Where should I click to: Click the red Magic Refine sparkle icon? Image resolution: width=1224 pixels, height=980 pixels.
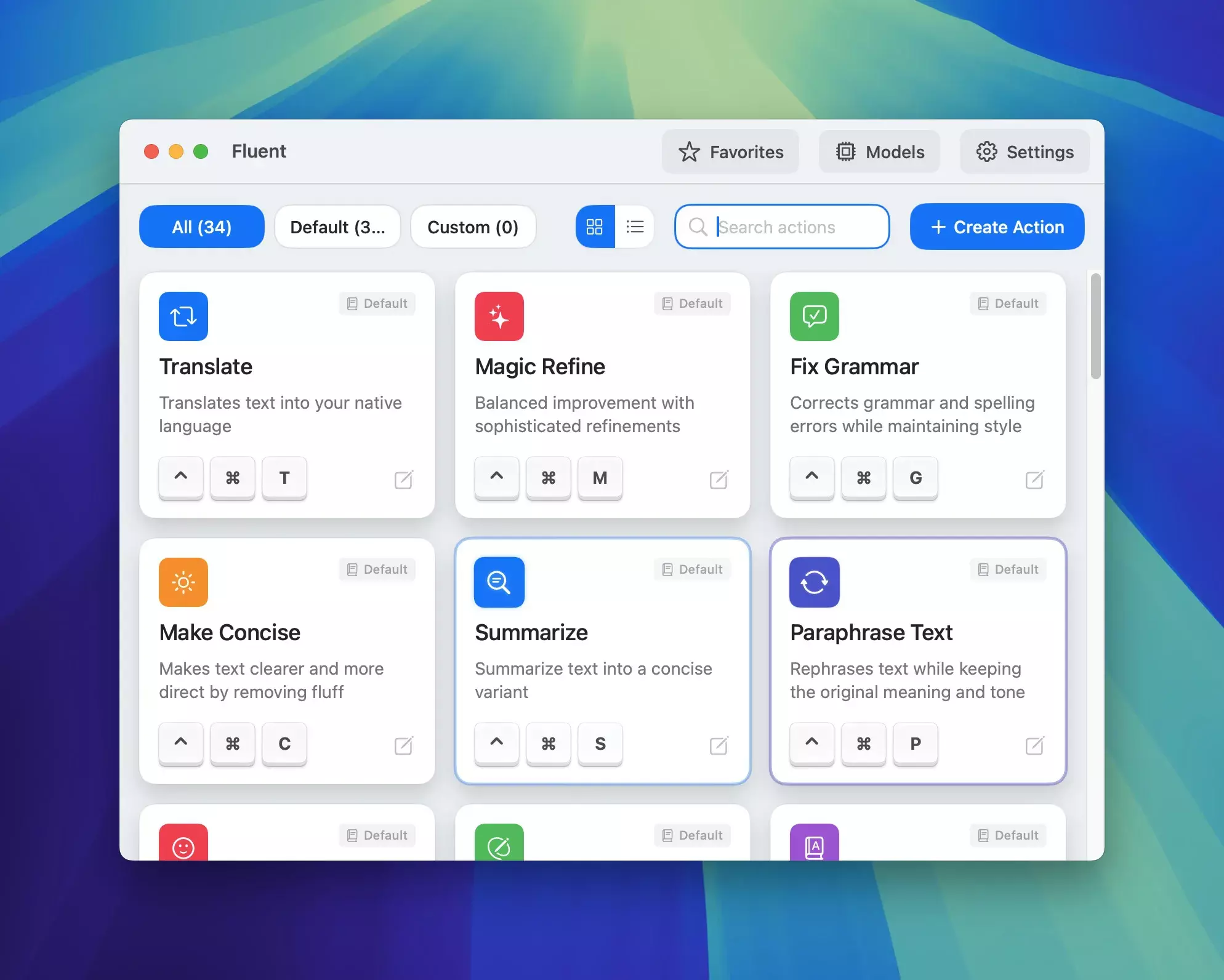pyautogui.click(x=499, y=316)
